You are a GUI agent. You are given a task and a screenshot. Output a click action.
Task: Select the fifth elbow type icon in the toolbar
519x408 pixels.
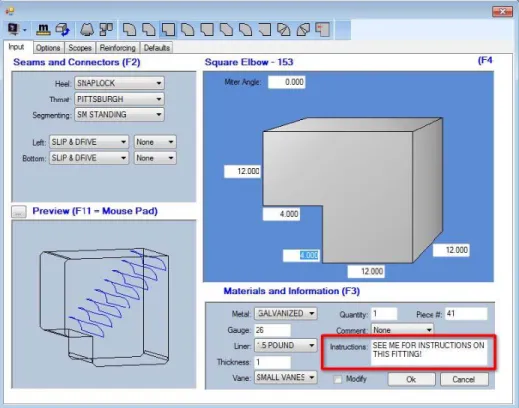207,29
